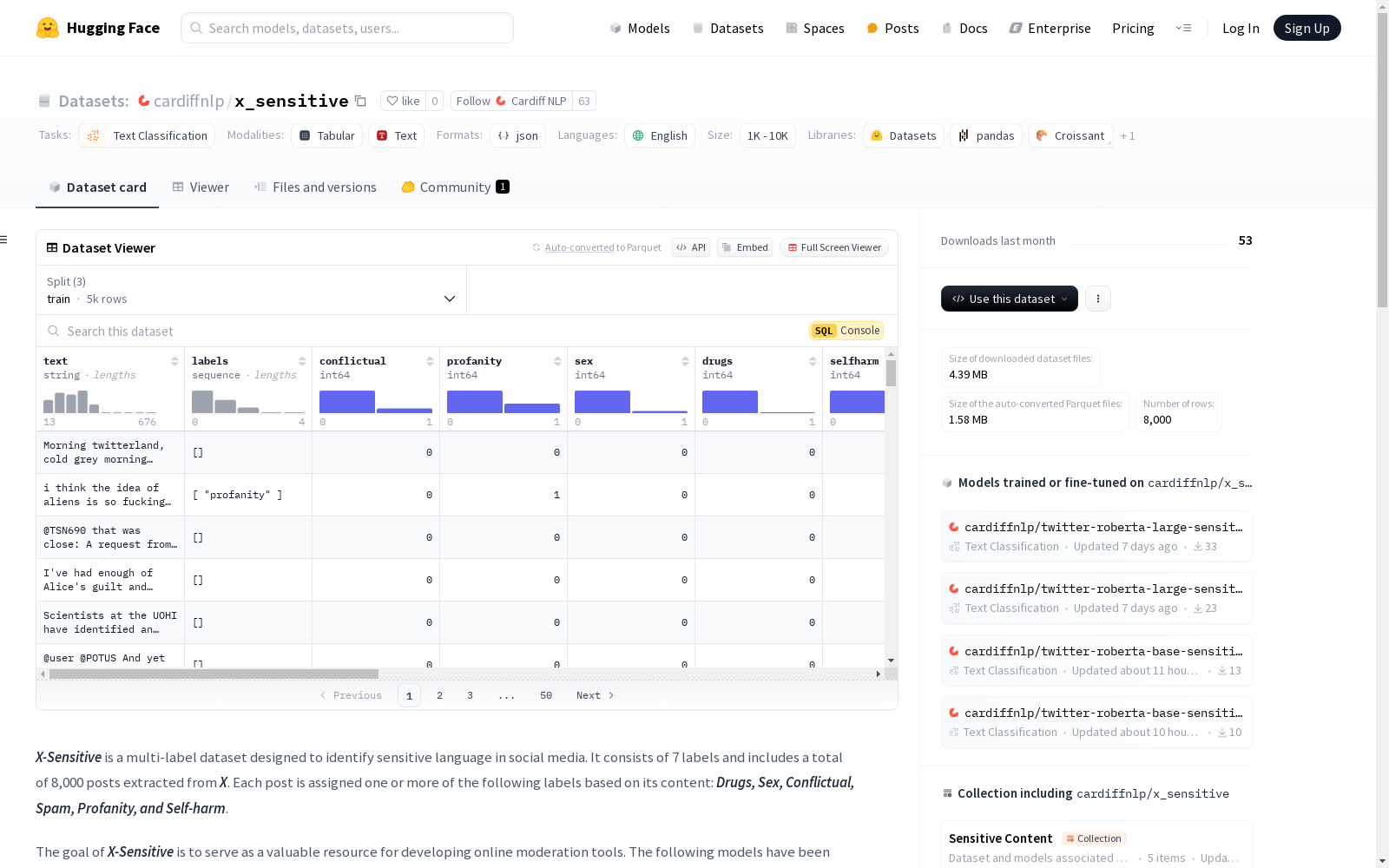This screenshot has width=1389, height=868.
Task: Click the left sidebar table-of-contents icon
Action: click(x=4, y=240)
